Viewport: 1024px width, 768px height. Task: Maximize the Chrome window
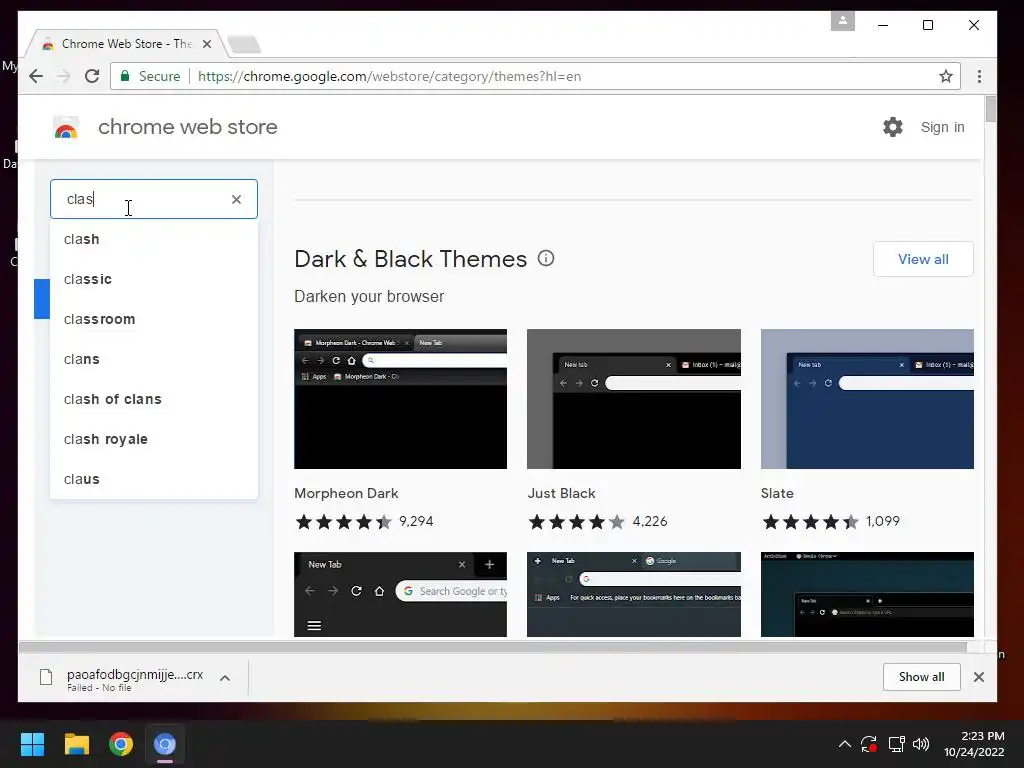pyautogui.click(x=927, y=25)
